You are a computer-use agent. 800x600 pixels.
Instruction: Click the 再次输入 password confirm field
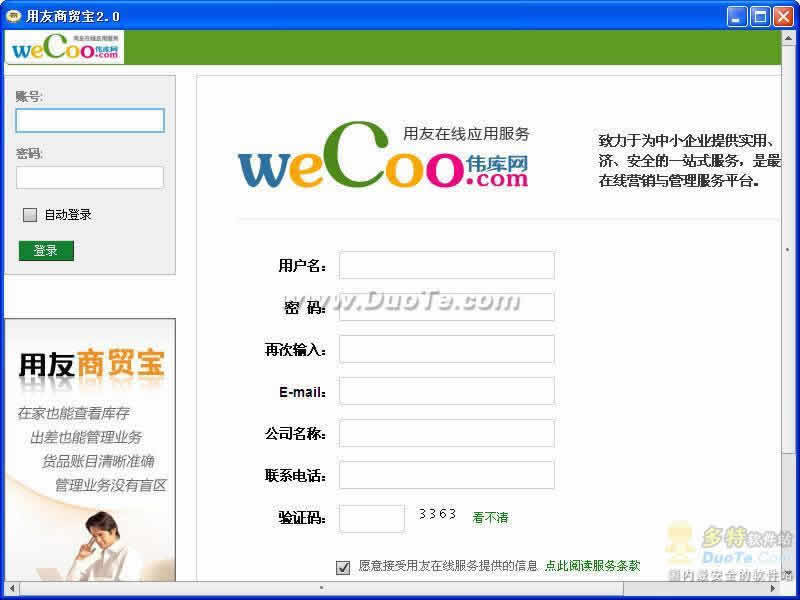tap(446, 349)
